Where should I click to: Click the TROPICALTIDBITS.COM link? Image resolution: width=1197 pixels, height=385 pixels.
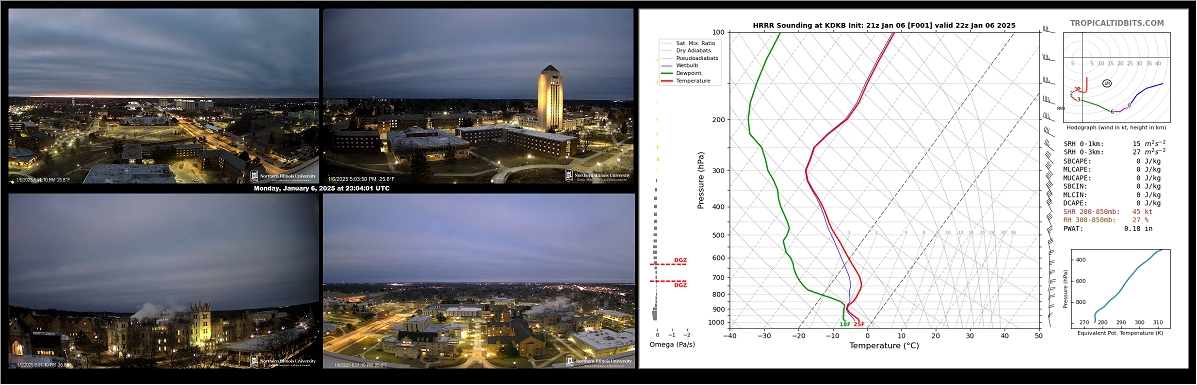(1117, 24)
